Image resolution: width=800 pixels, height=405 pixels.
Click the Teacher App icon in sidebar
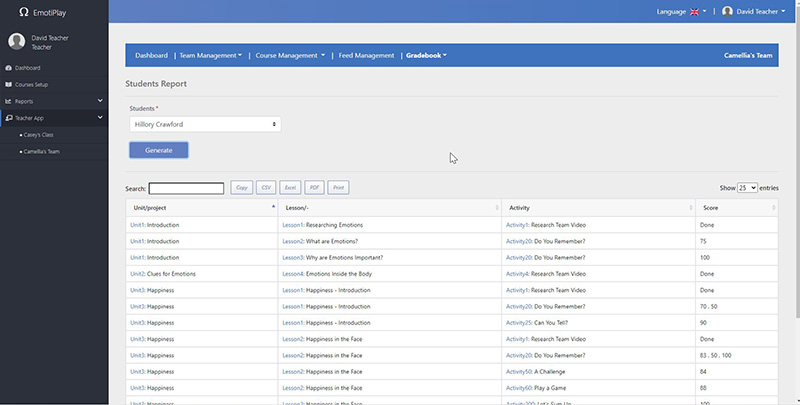pos(9,118)
